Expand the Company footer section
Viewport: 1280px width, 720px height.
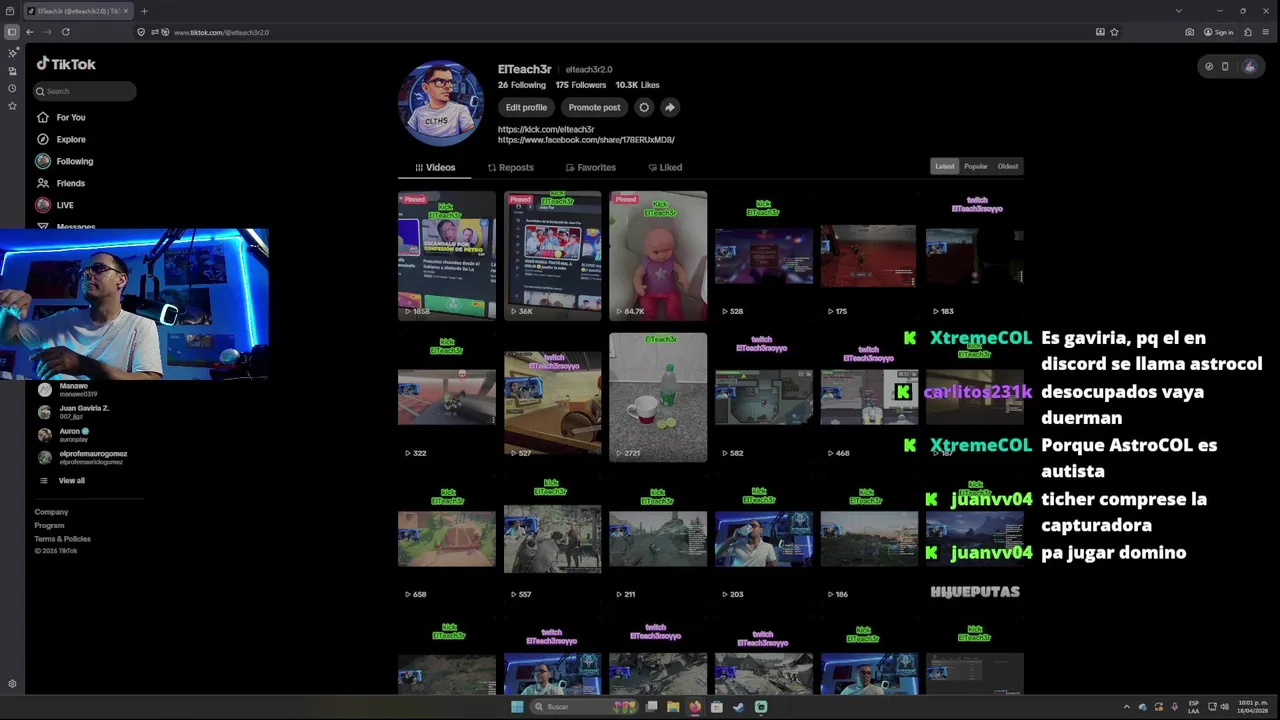(x=51, y=512)
